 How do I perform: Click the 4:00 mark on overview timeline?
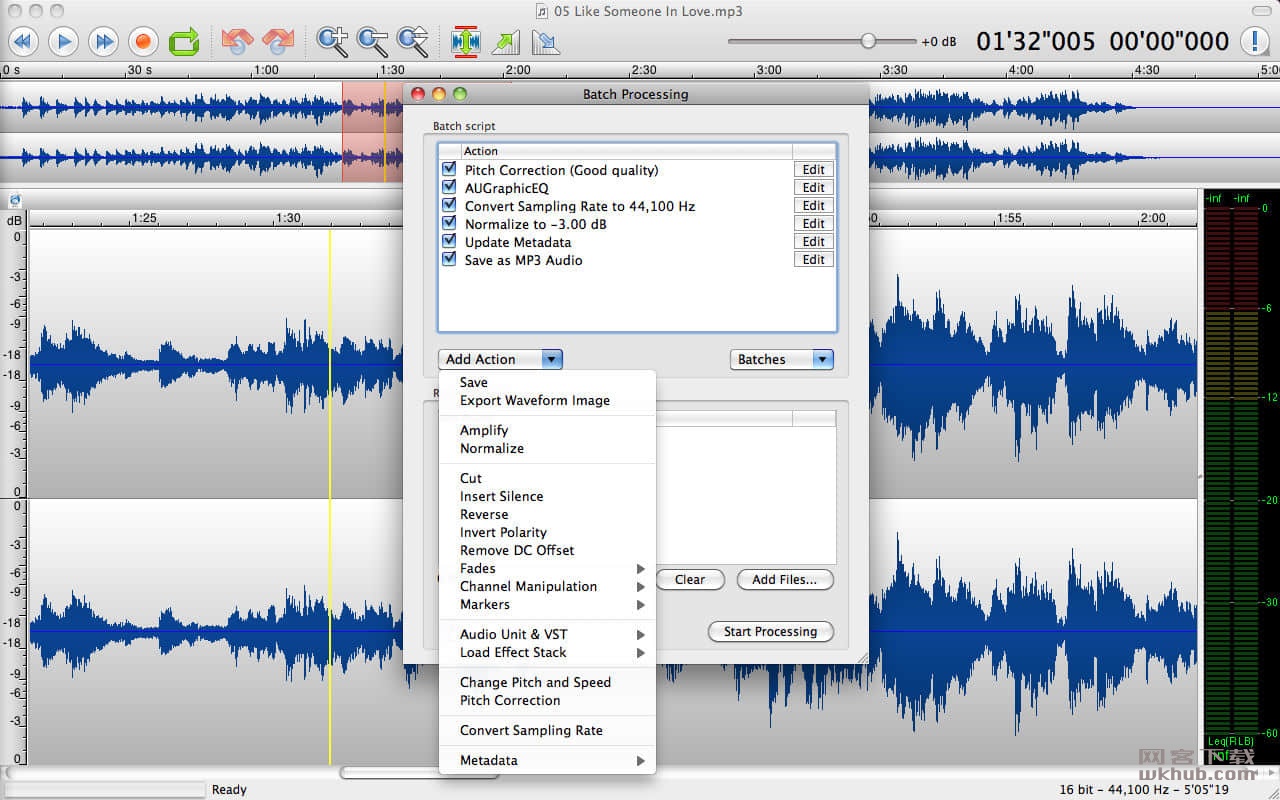pyautogui.click(x=1021, y=70)
